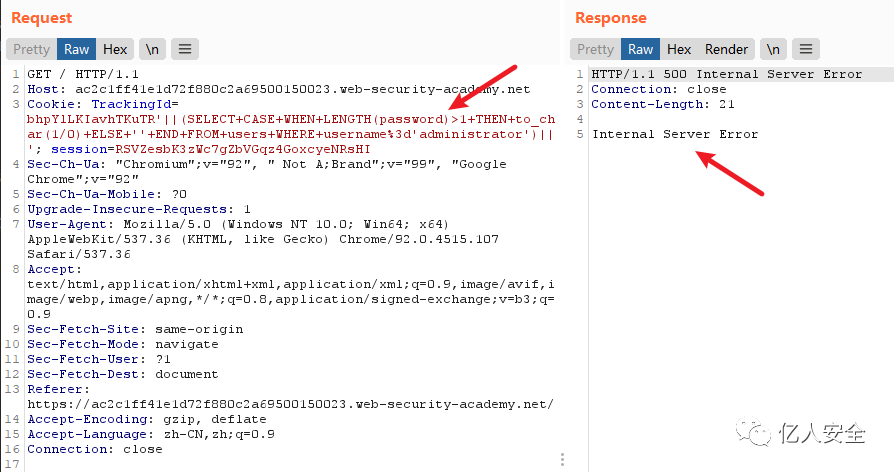Image resolution: width=894 pixels, height=472 pixels.
Task: Open Request hamburger options menu
Action: pyautogui.click(x=185, y=50)
